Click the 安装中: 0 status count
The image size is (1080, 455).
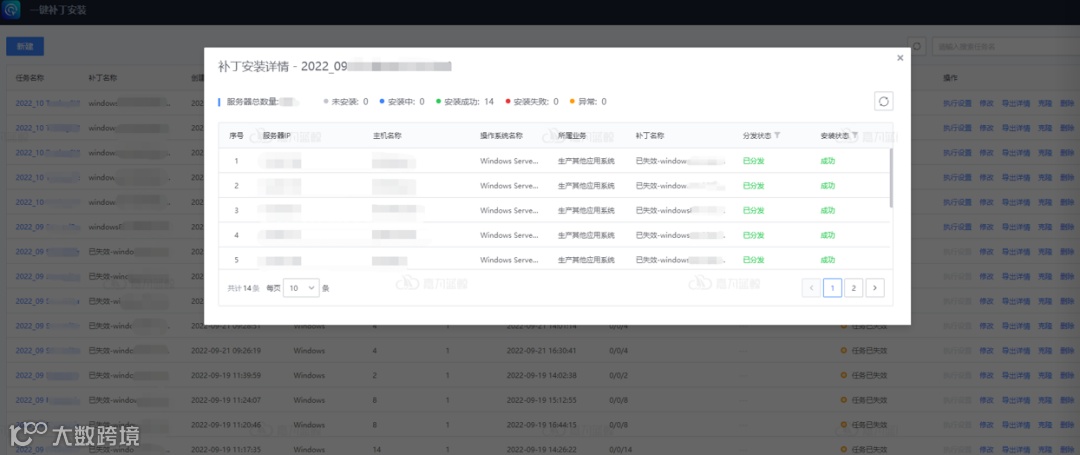402,101
